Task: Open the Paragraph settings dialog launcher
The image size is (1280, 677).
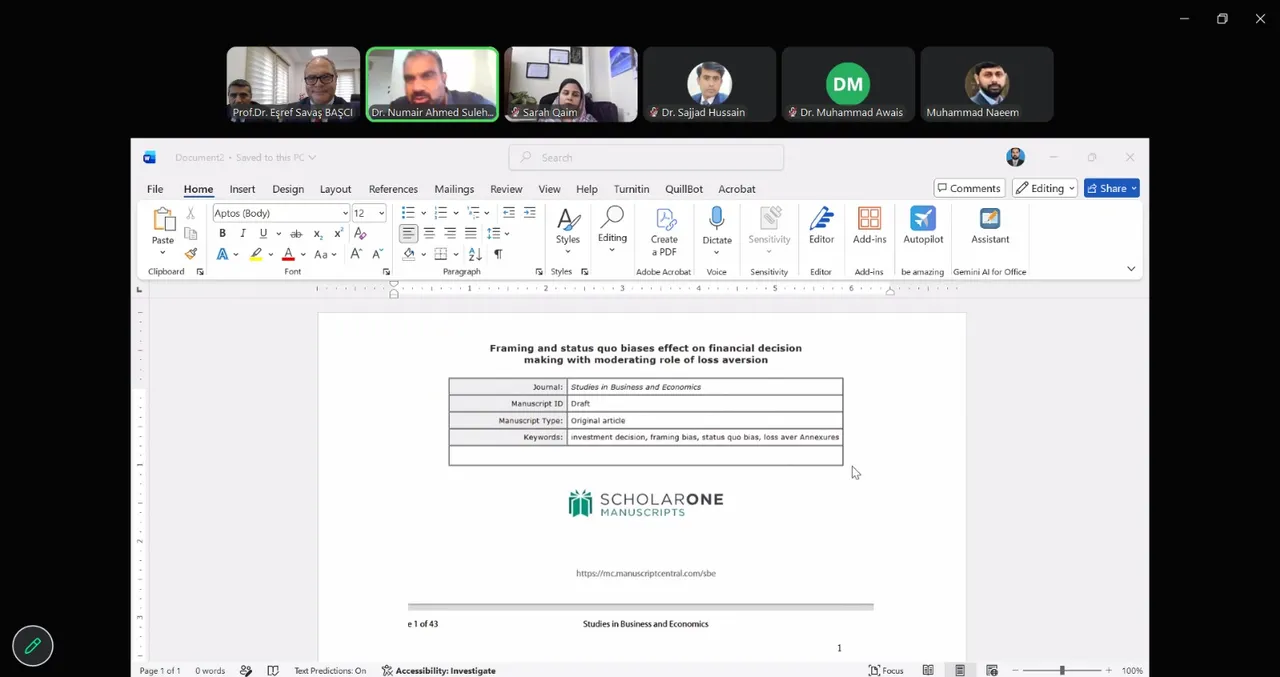Action: (x=539, y=272)
